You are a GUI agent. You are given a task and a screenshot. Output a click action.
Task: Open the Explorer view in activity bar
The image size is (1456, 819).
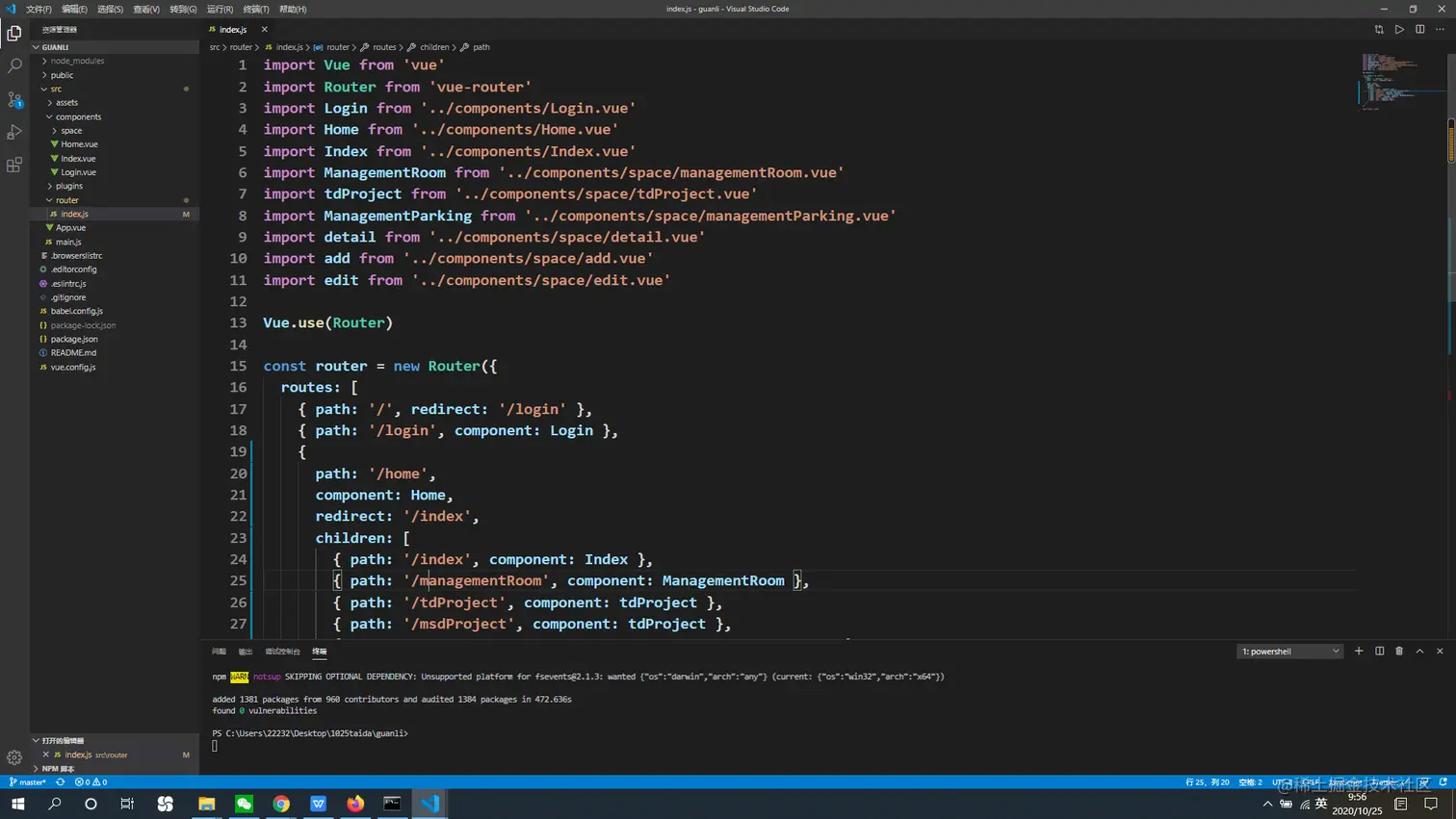pos(14,34)
